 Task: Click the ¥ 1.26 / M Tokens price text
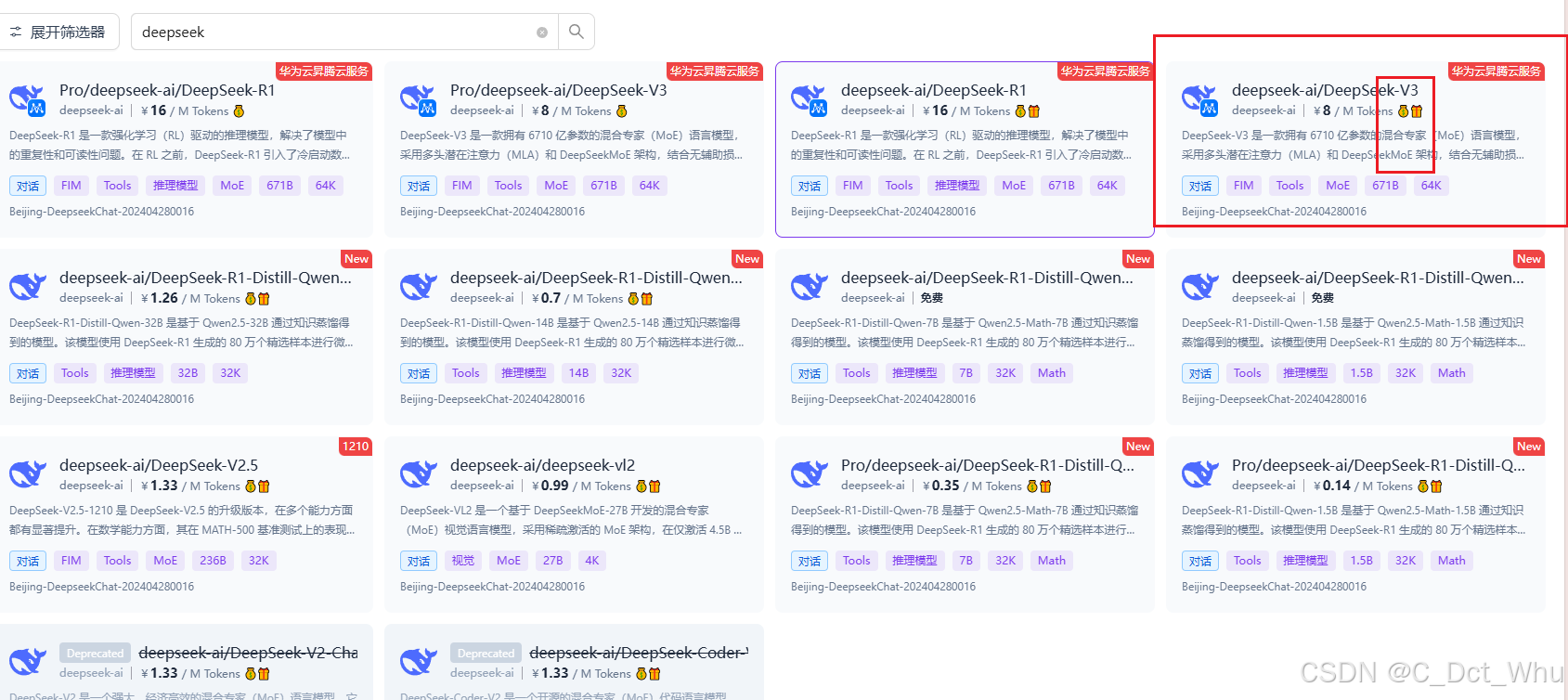190,298
